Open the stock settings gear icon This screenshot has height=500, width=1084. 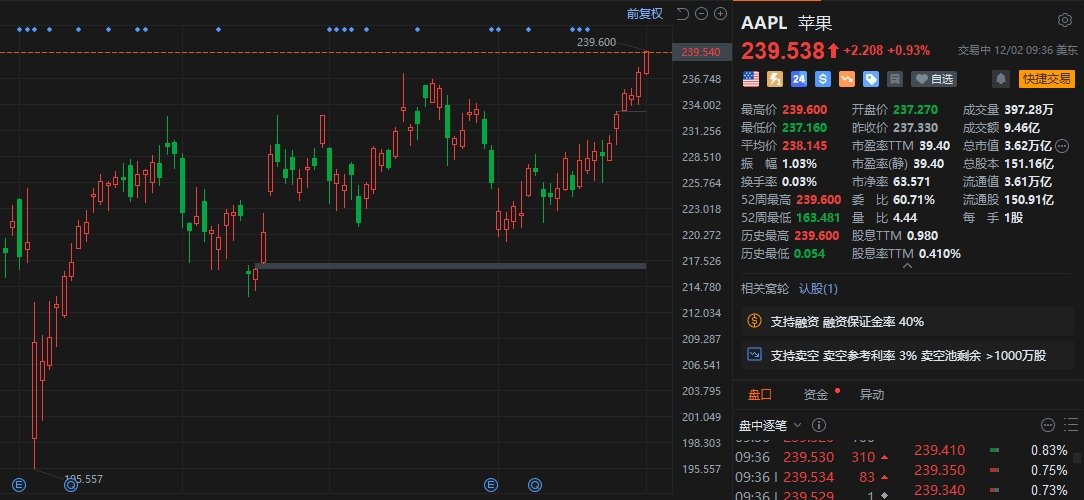1064,20
